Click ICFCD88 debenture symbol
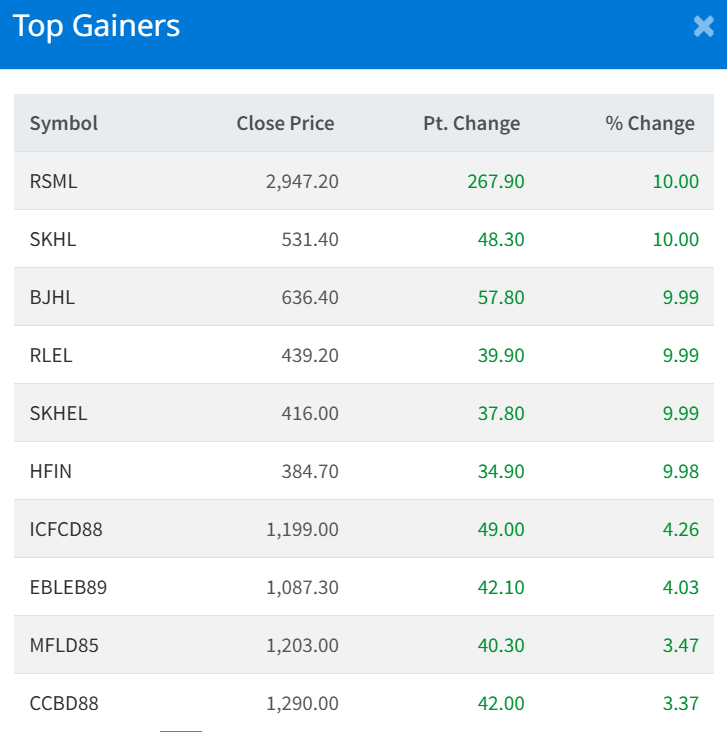This screenshot has height=732, width=727. tap(66, 529)
